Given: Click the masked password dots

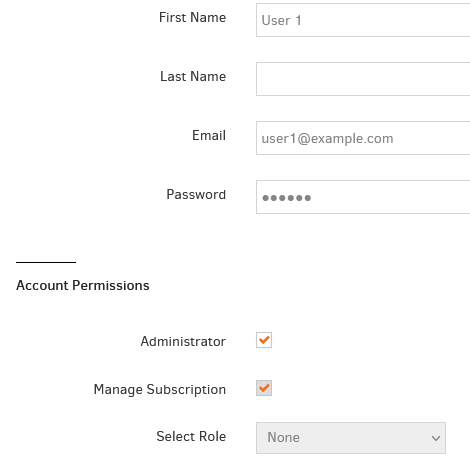Looking at the screenshot, I should tap(287, 198).
